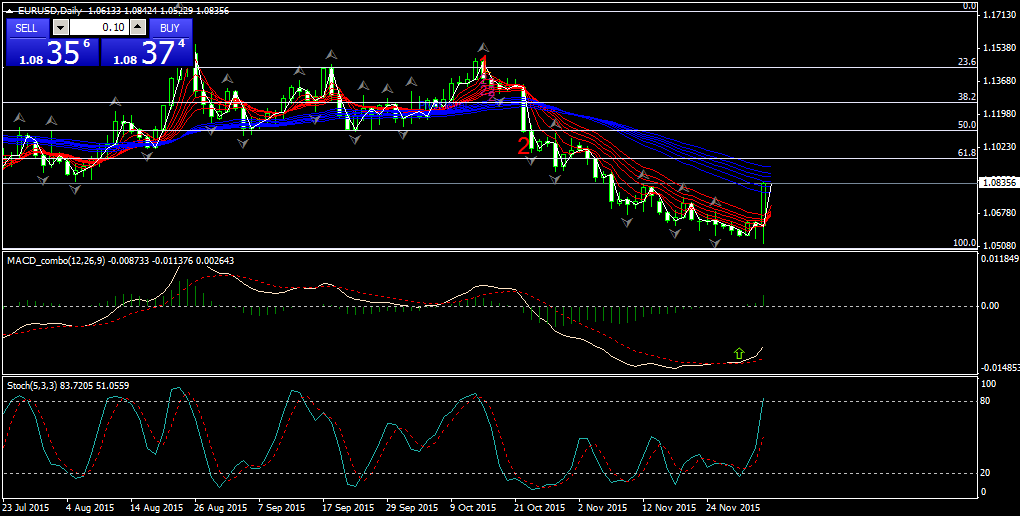Click price scale value 1.13680
Screen dimensions: 1020x516
[1000, 81]
